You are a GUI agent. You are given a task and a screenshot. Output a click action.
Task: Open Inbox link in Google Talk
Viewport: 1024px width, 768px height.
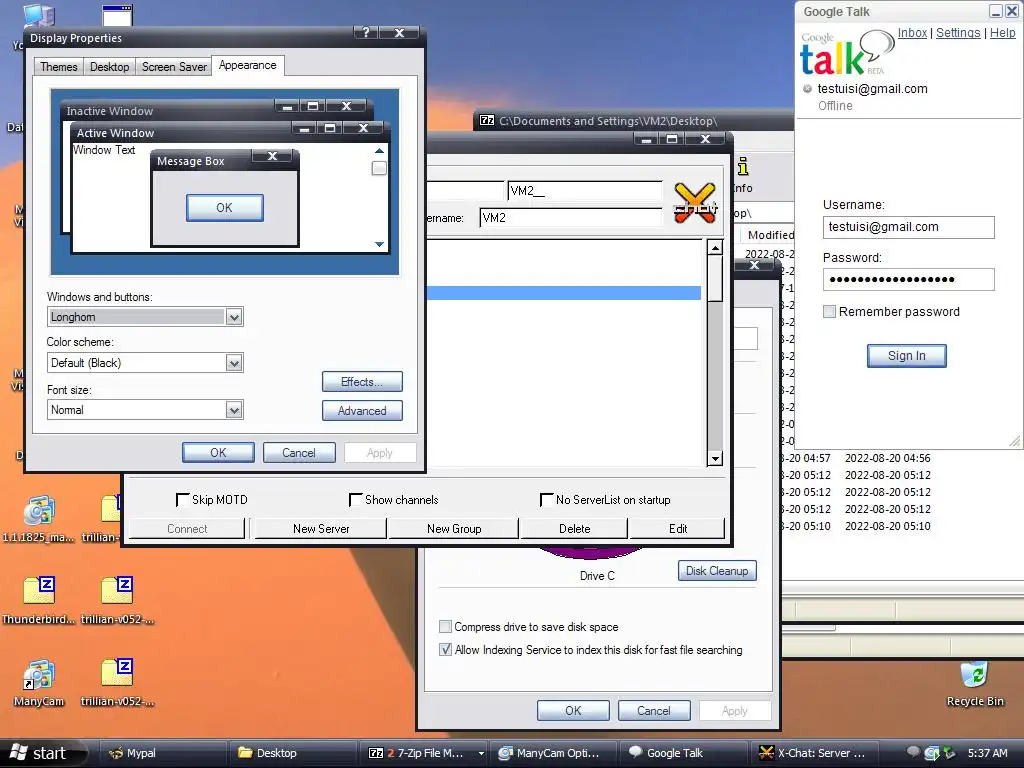(912, 33)
